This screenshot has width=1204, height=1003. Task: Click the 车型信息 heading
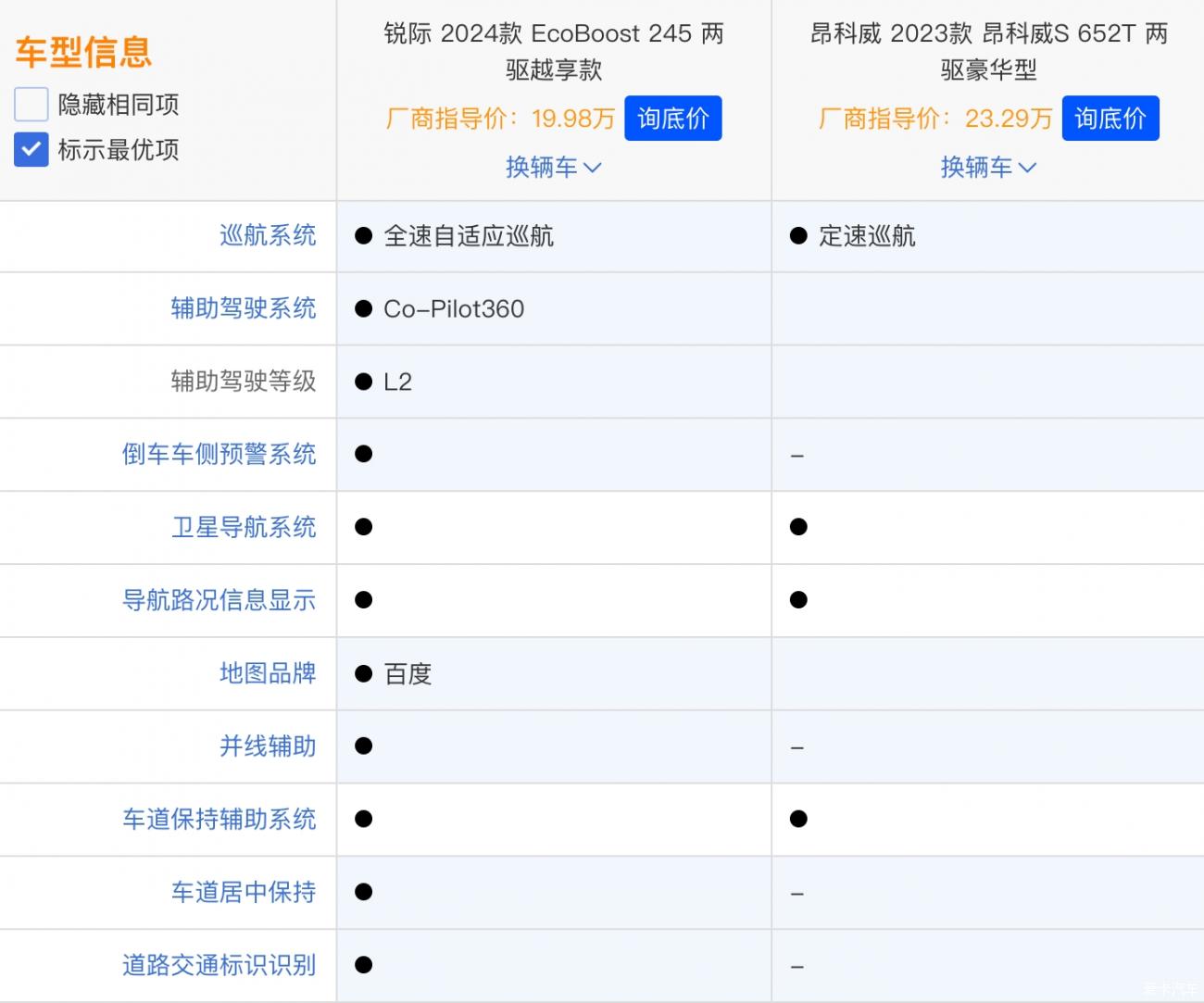pyautogui.click(x=83, y=52)
